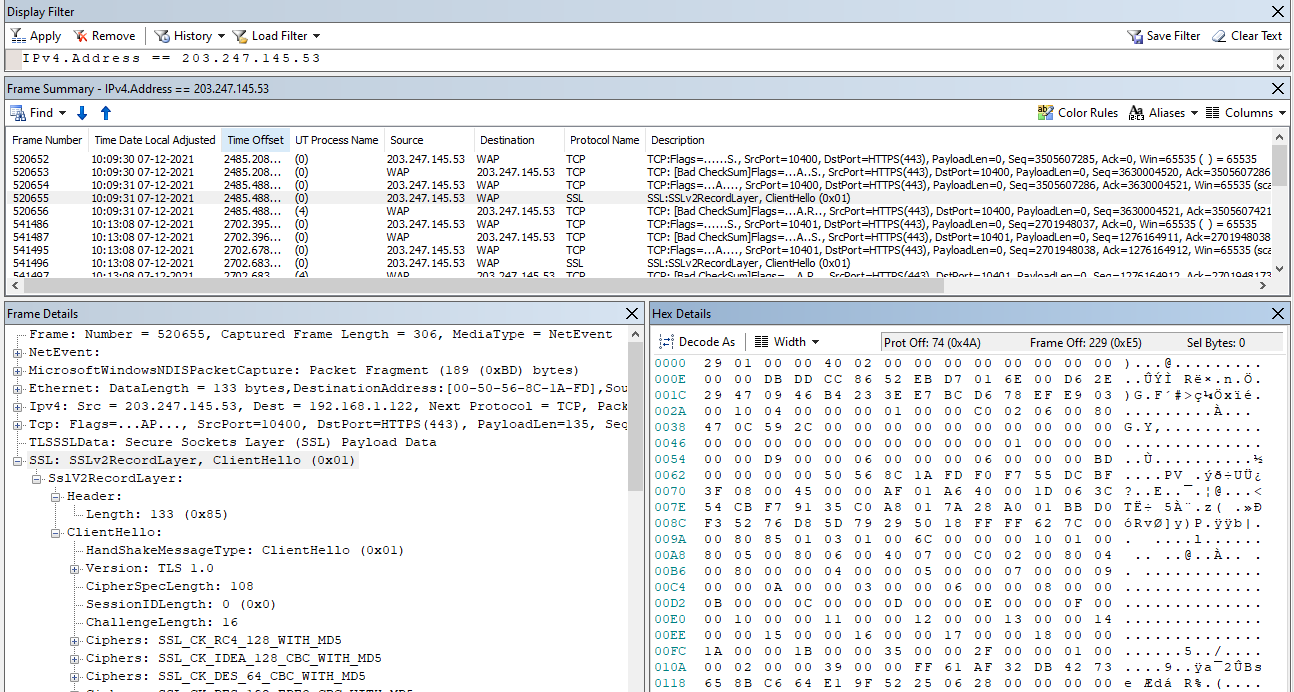Find the next matching frame with down arrow

81,112
